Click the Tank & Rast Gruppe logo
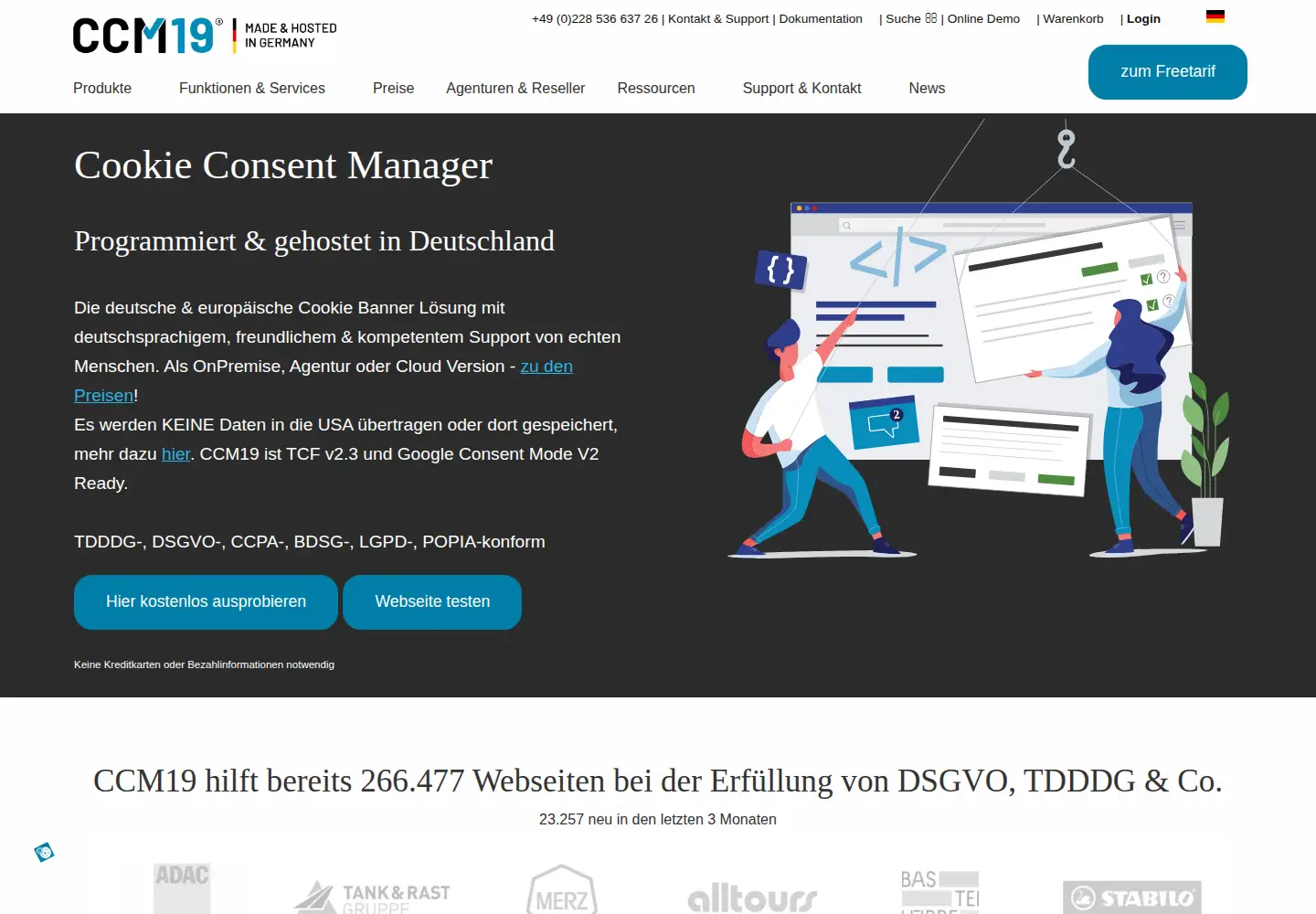This screenshot has height=914, width=1316. (x=373, y=898)
